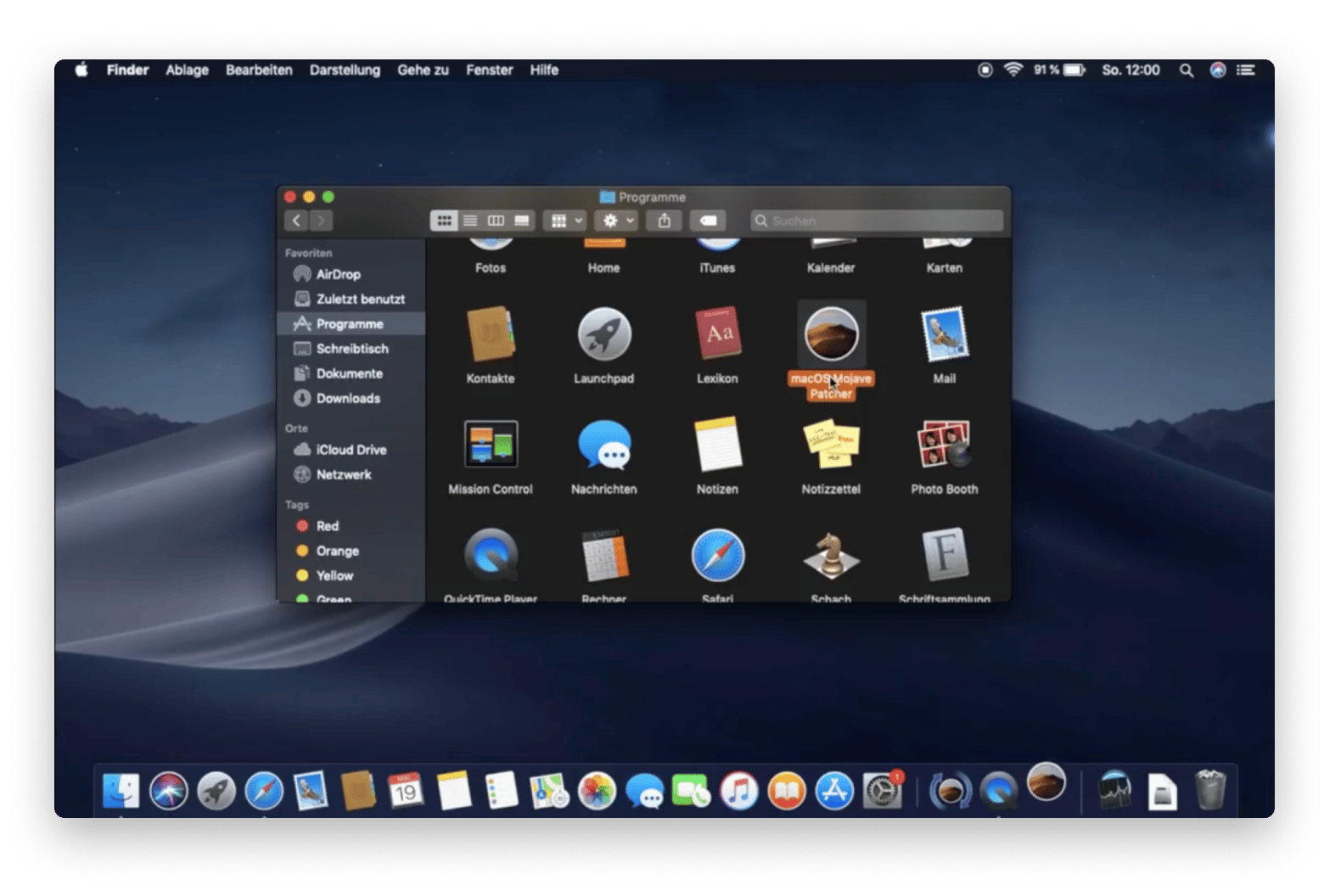
Task: Select the Mail icon in Programme window
Action: pos(945,333)
